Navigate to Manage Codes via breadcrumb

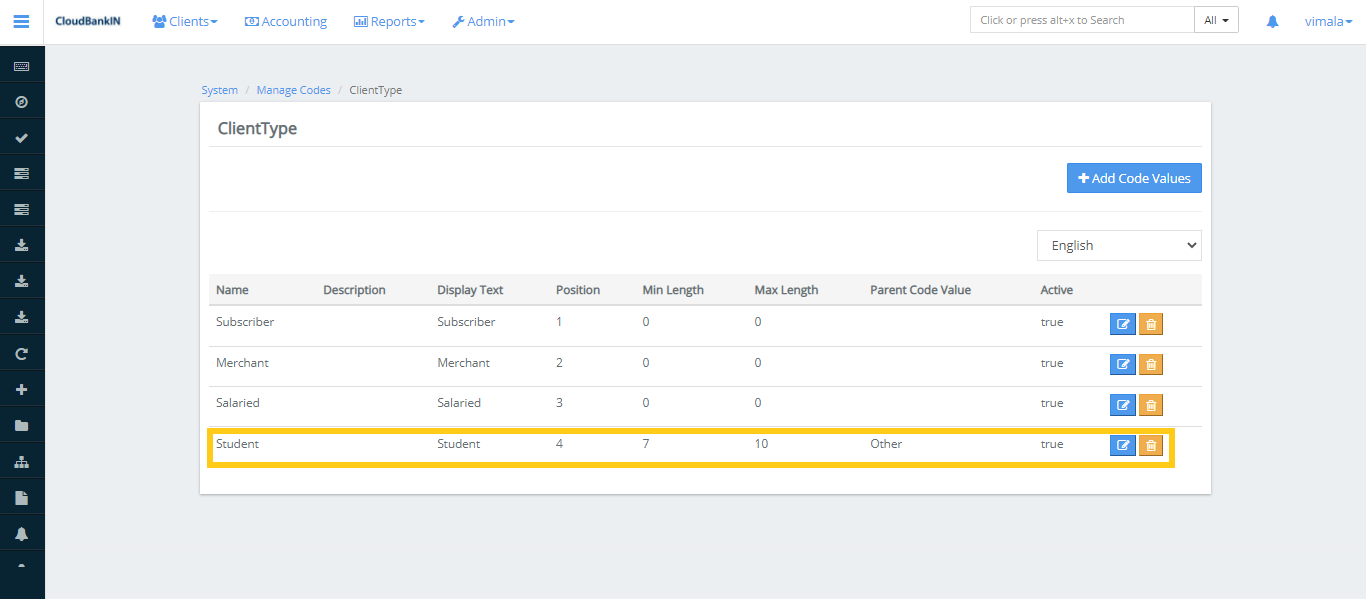pos(293,89)
